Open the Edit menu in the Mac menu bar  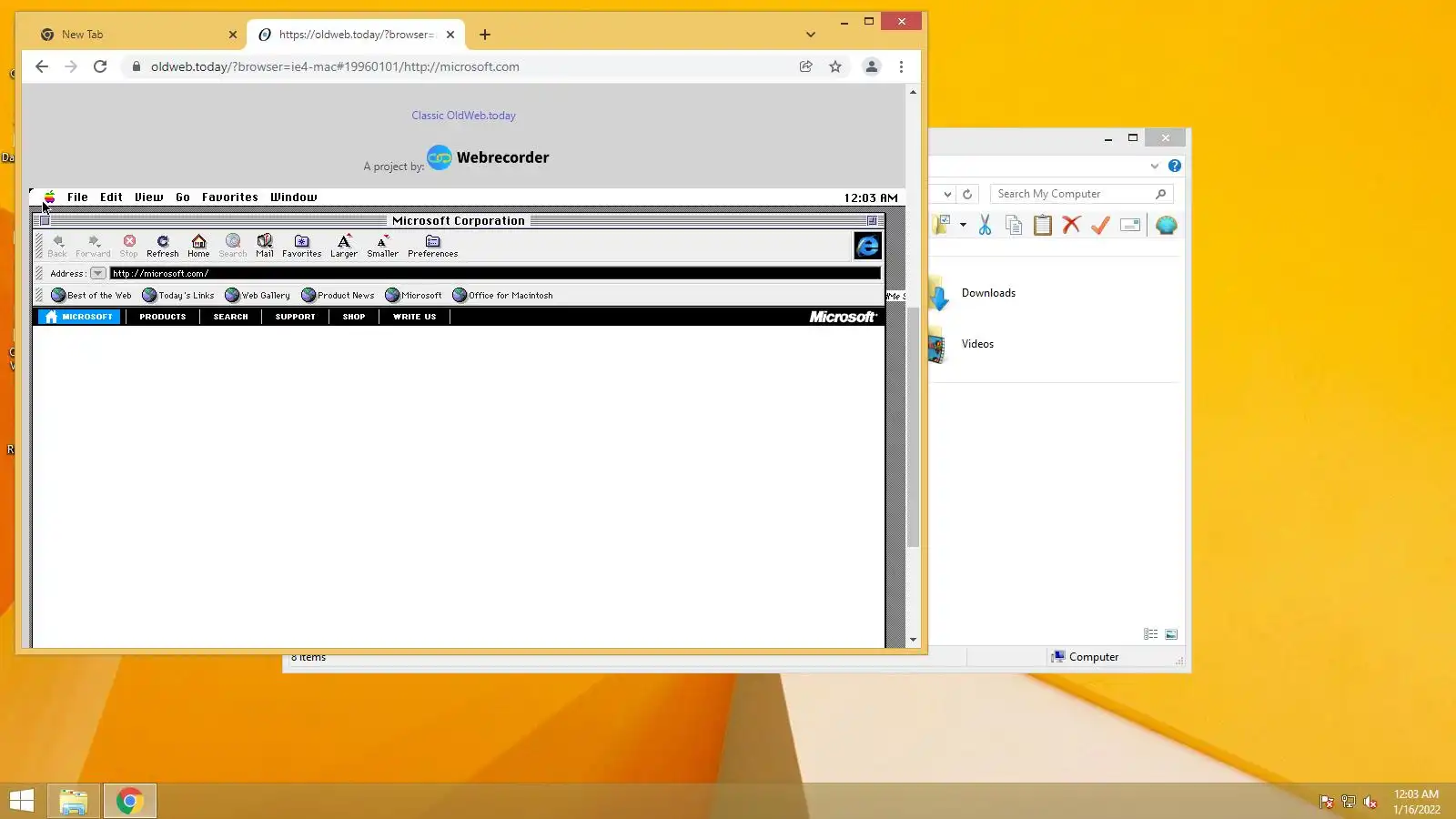tap(111, 197)
